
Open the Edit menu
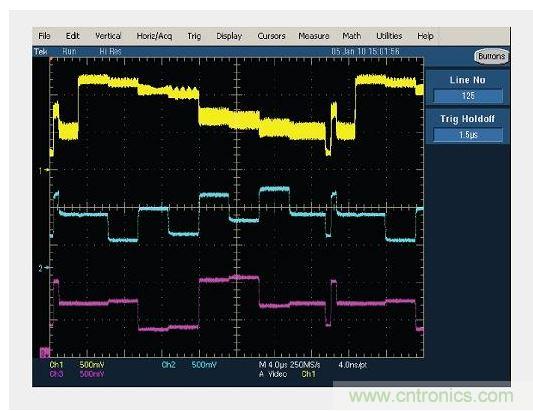click(x=72, y=36)
